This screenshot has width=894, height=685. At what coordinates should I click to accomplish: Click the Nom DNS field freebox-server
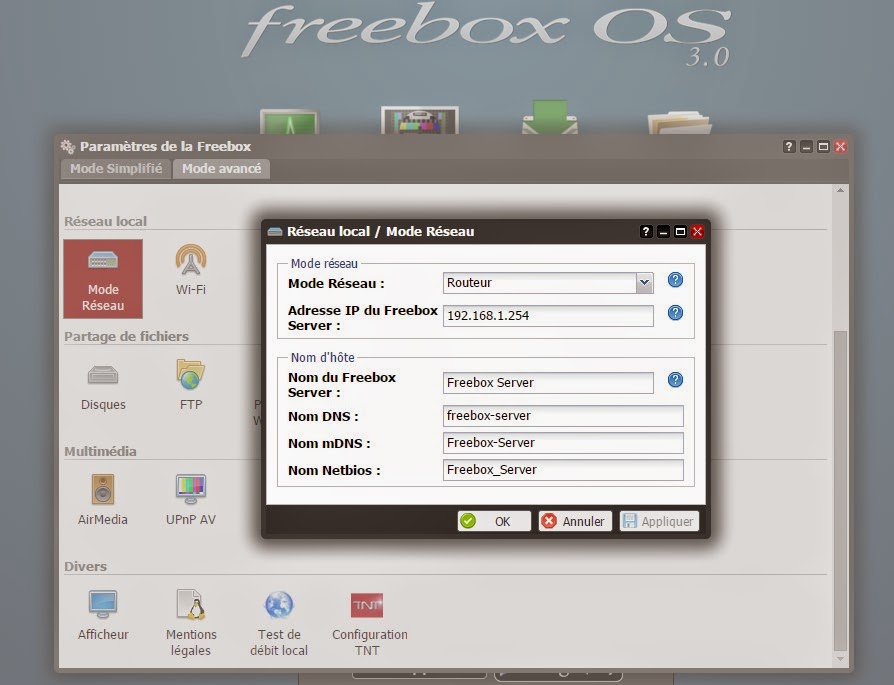[x=563, y=416]
